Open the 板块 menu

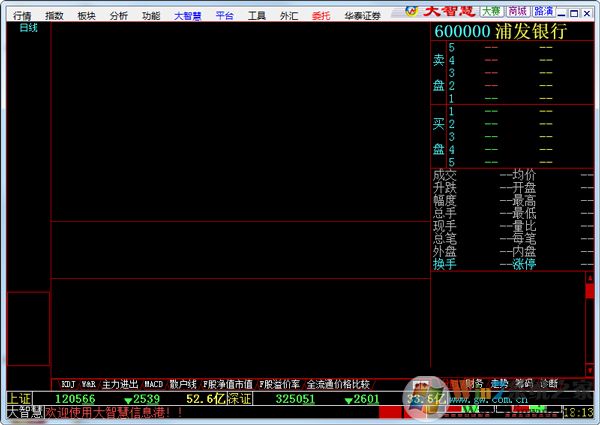coord(86,16)
